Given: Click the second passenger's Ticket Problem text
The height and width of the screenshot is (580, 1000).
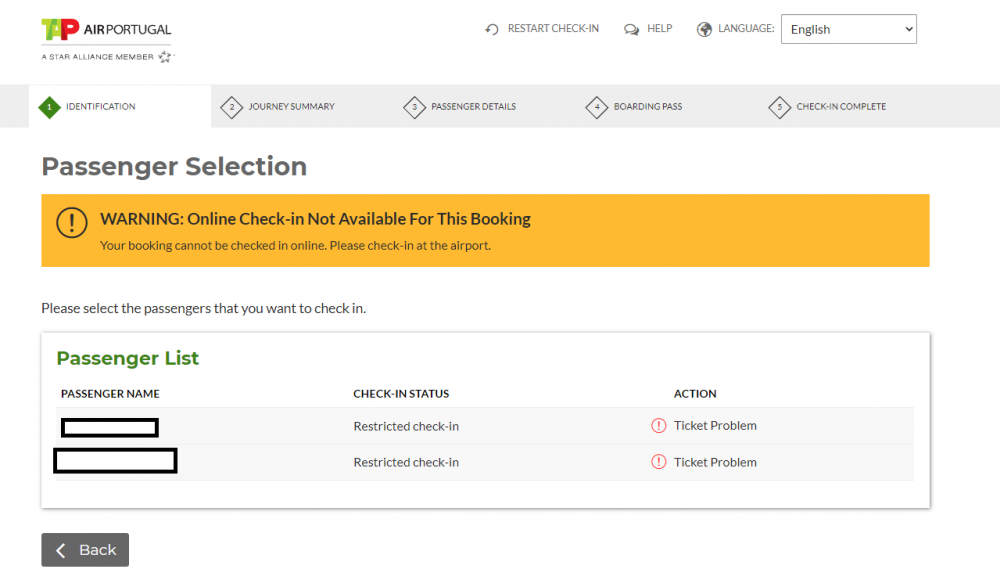Looking at the screenshot, I should tap(715, 463).
